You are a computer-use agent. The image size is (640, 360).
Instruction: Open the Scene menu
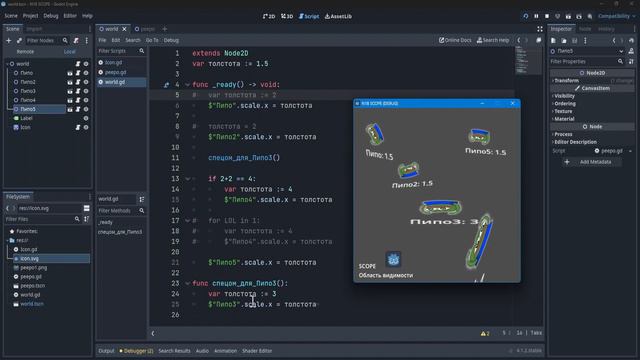11,16
